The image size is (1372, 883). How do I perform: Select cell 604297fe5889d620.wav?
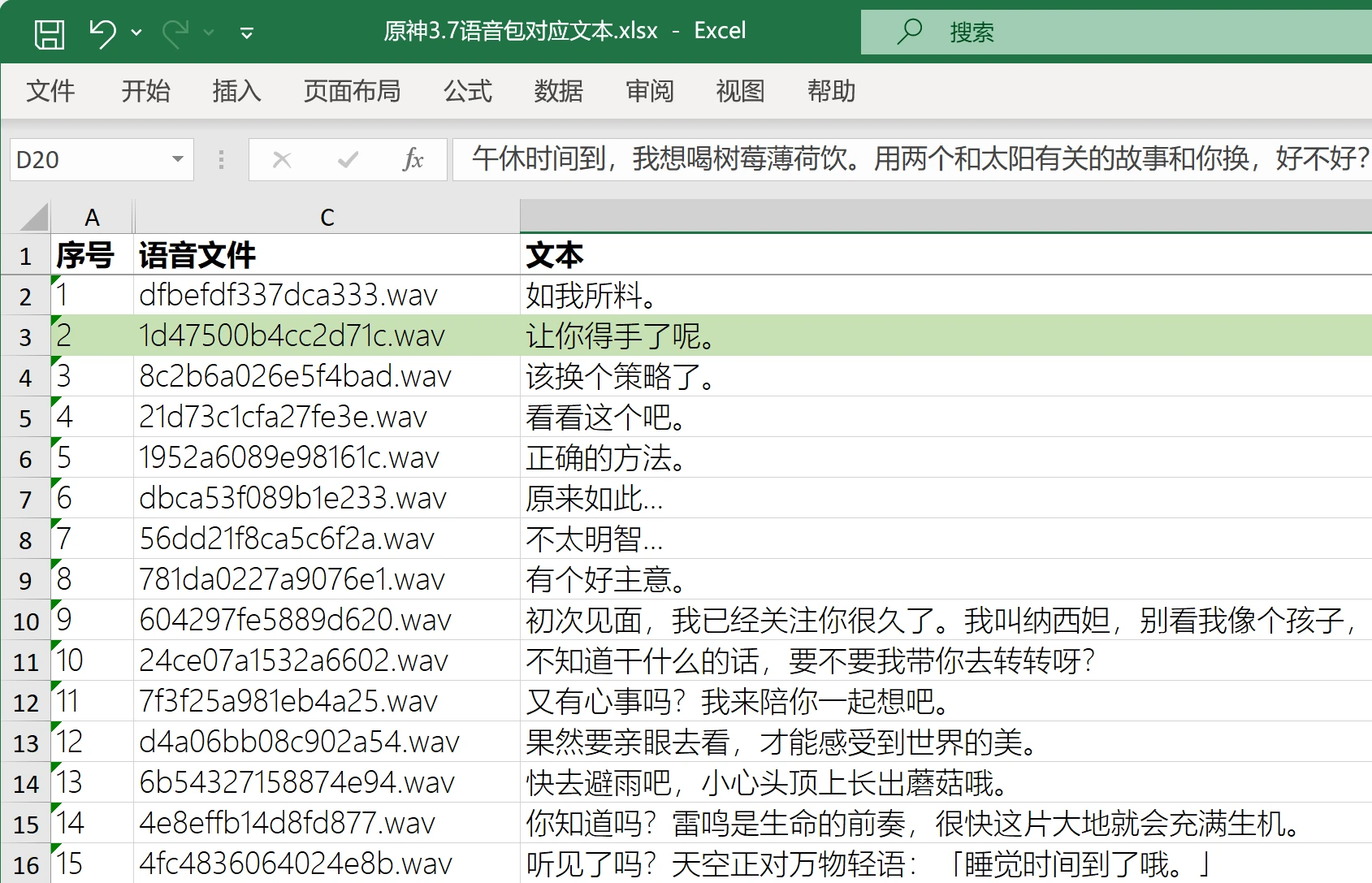click(327, 621)
